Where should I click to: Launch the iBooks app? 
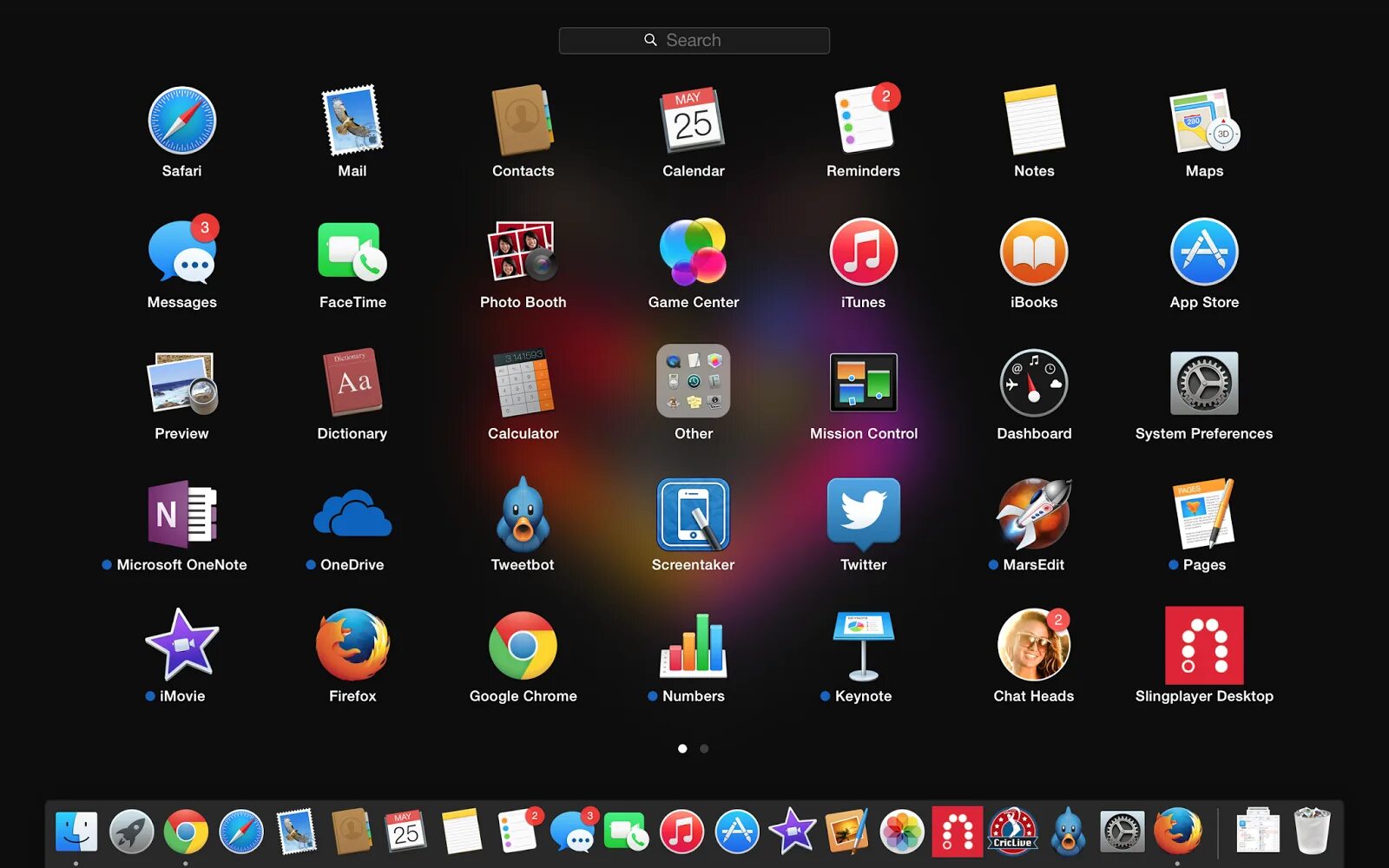[1034, 252]
